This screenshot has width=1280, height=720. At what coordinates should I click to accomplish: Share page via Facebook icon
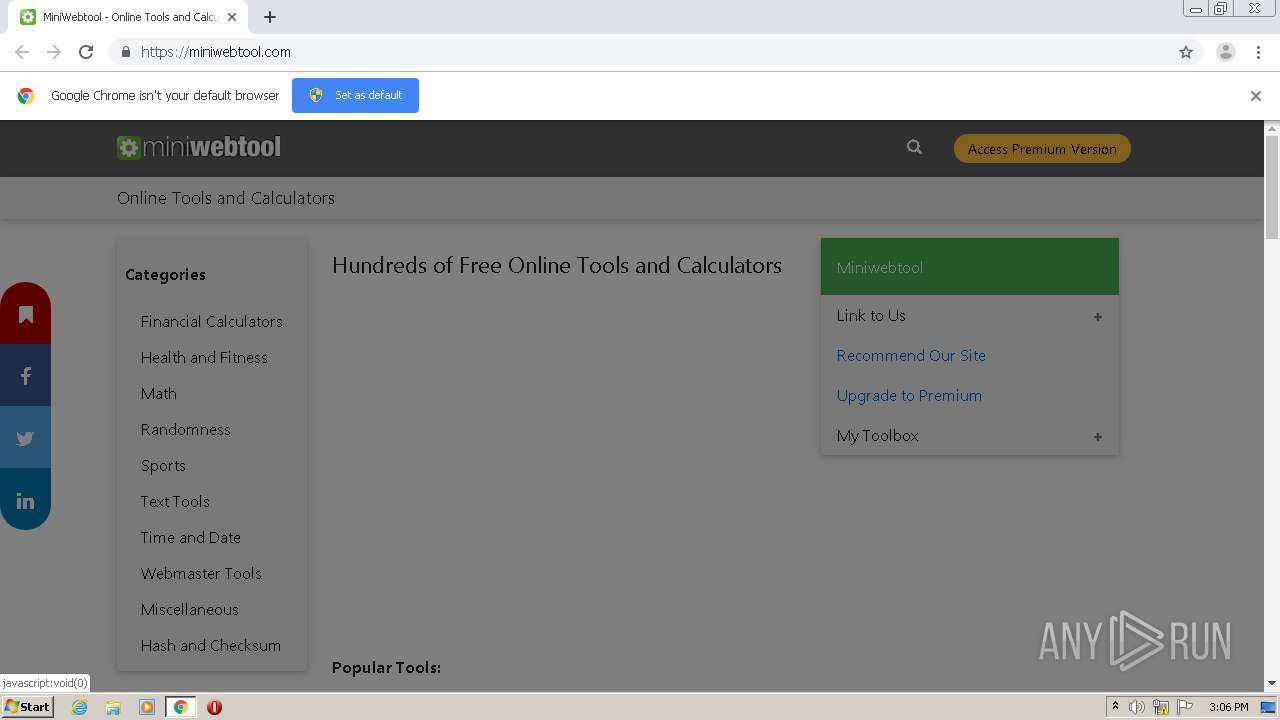point(25,376)
